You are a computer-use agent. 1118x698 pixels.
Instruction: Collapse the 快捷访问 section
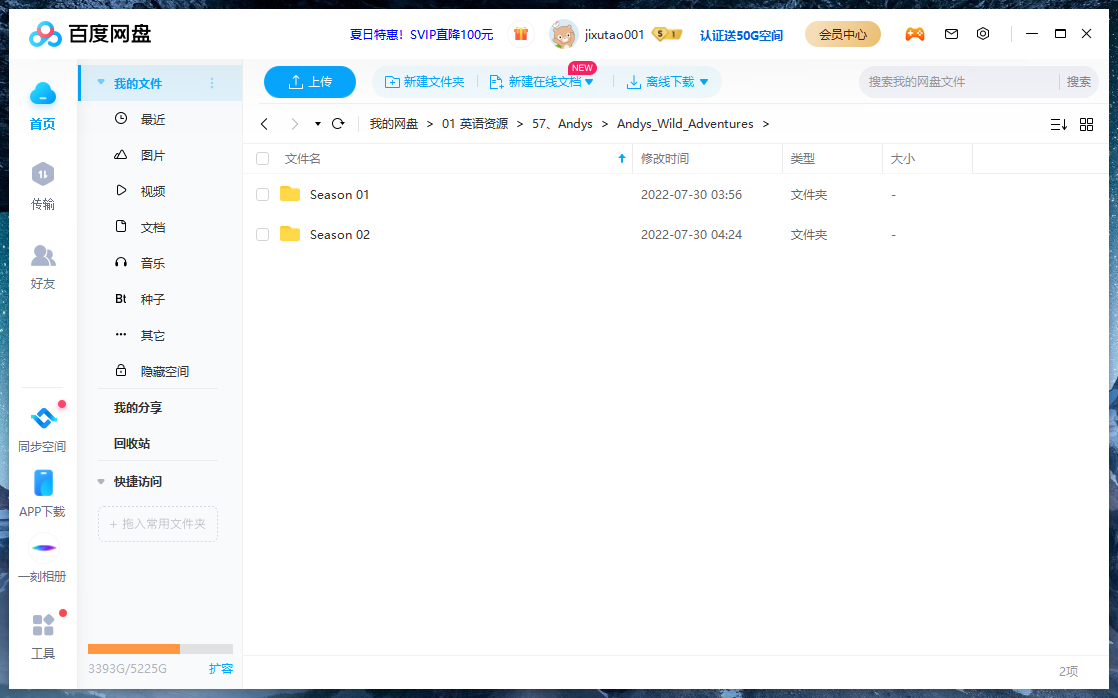point(101,482)
